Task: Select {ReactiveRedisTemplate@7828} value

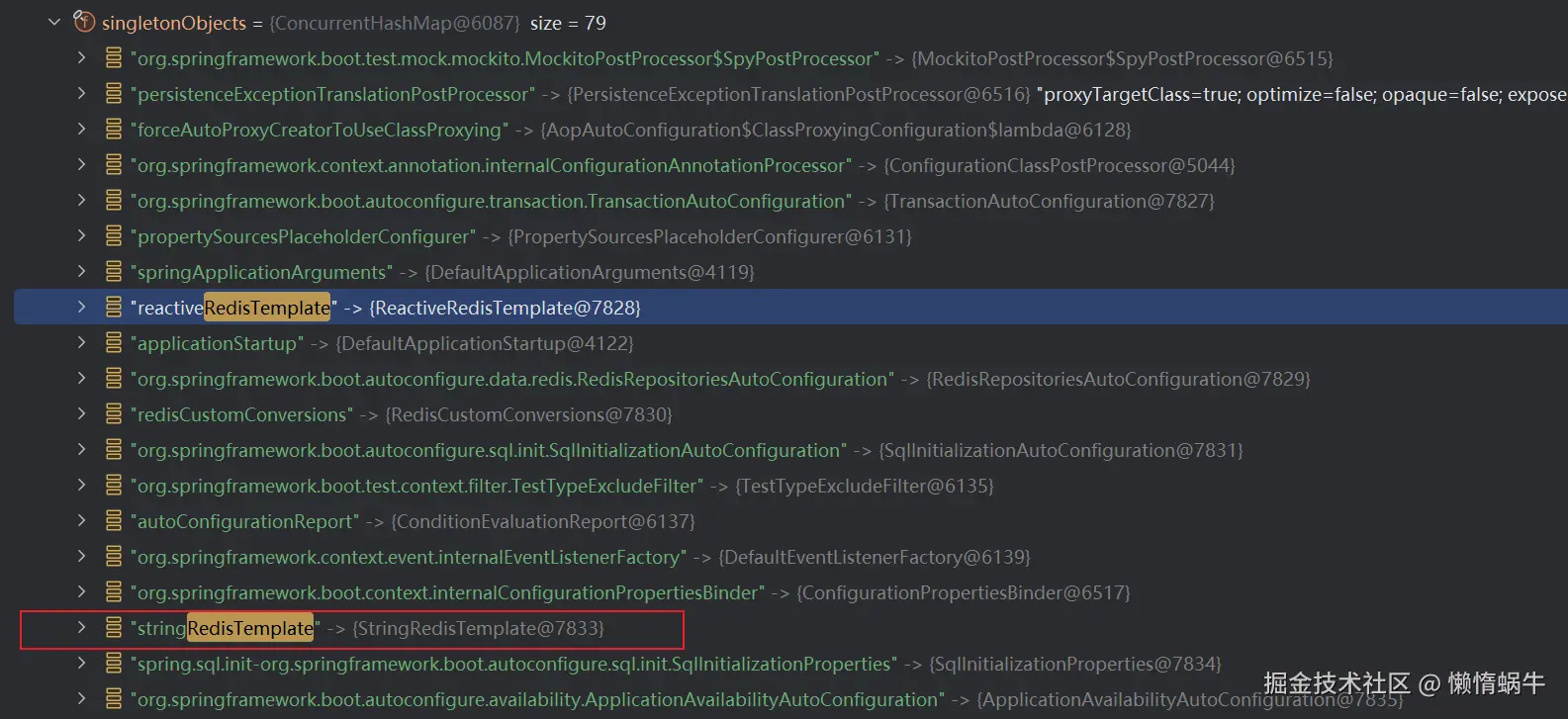Action: [x=505, y=308]
